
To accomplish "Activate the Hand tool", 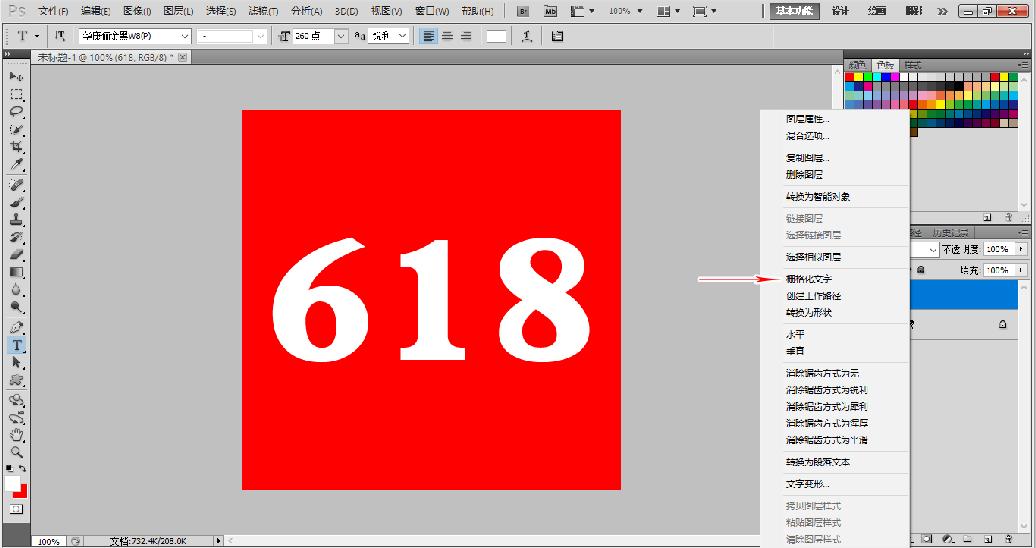I will [x=17, y=435].
